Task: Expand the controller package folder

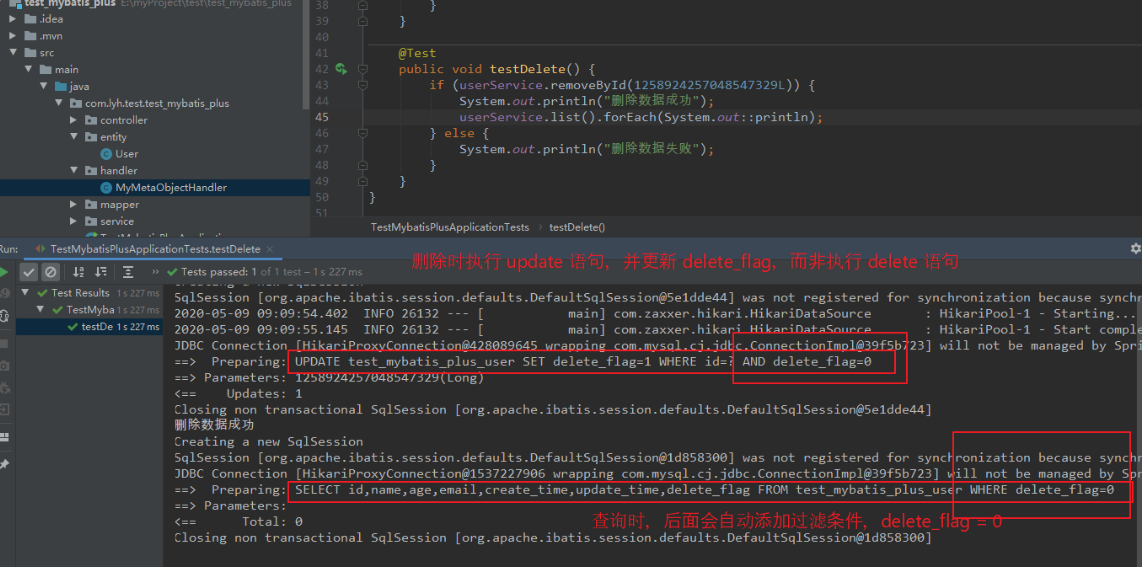Action: coord(75,120)
